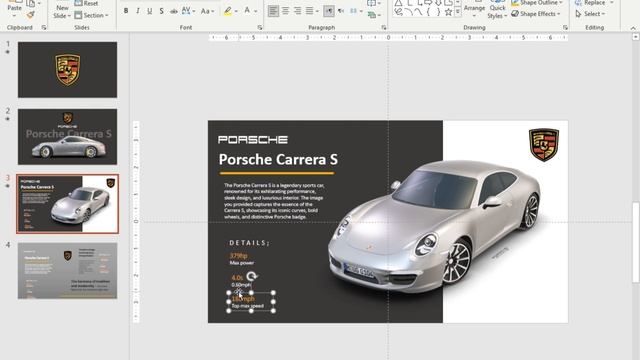640x360 pixels.
Task: Open the add or remove columns dropdown
Action: [x=355, y=11]
